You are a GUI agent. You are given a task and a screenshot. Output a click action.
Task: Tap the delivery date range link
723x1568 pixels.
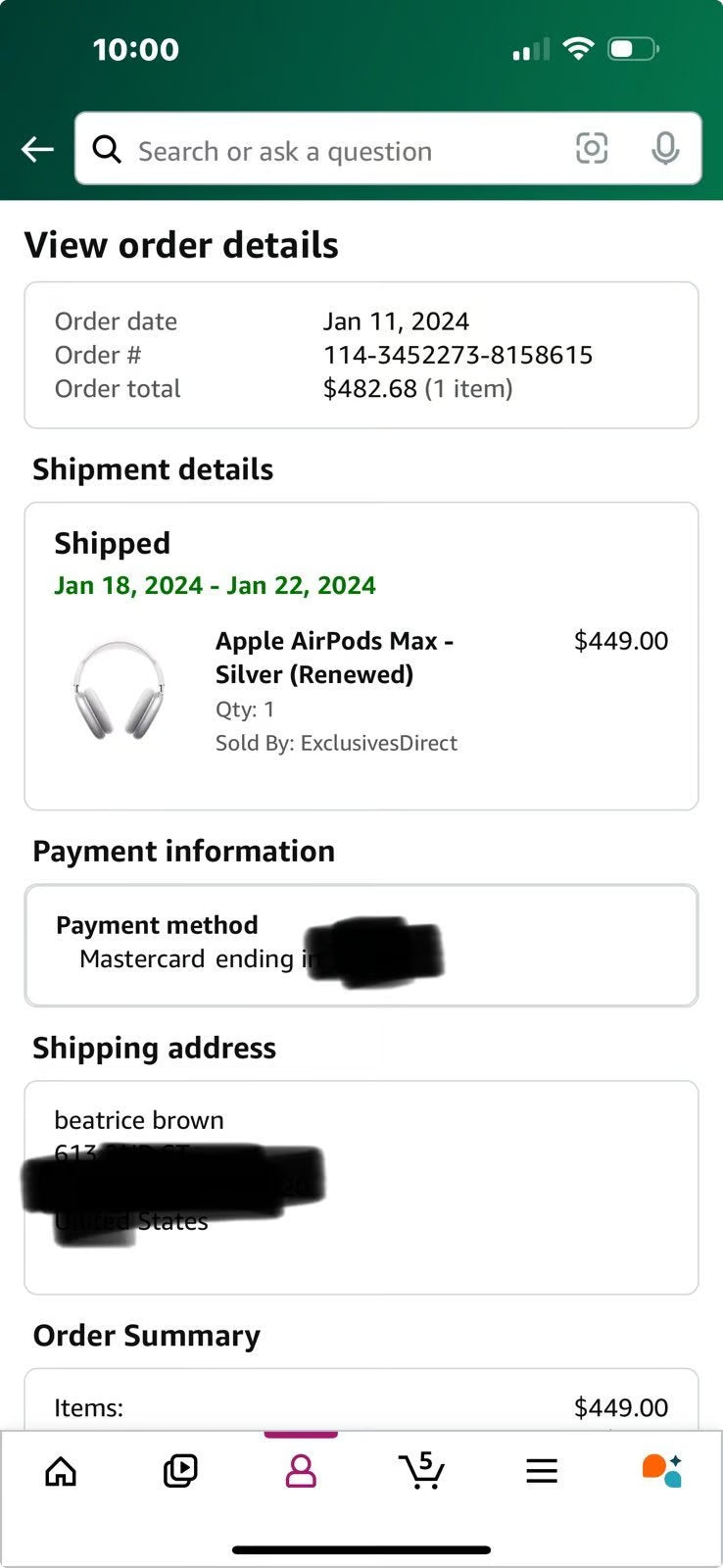coord(214,585)
